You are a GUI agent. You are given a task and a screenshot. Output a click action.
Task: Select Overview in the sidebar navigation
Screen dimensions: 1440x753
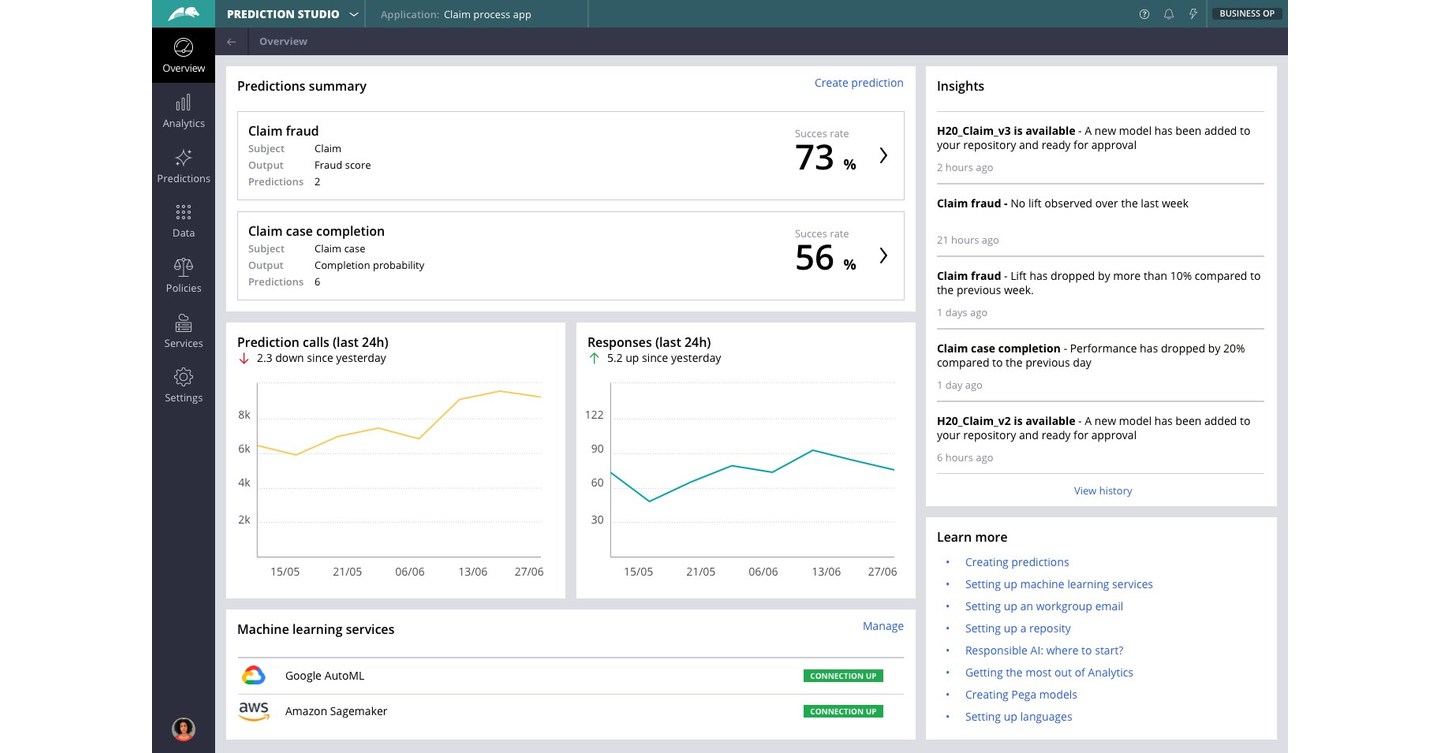183,53
